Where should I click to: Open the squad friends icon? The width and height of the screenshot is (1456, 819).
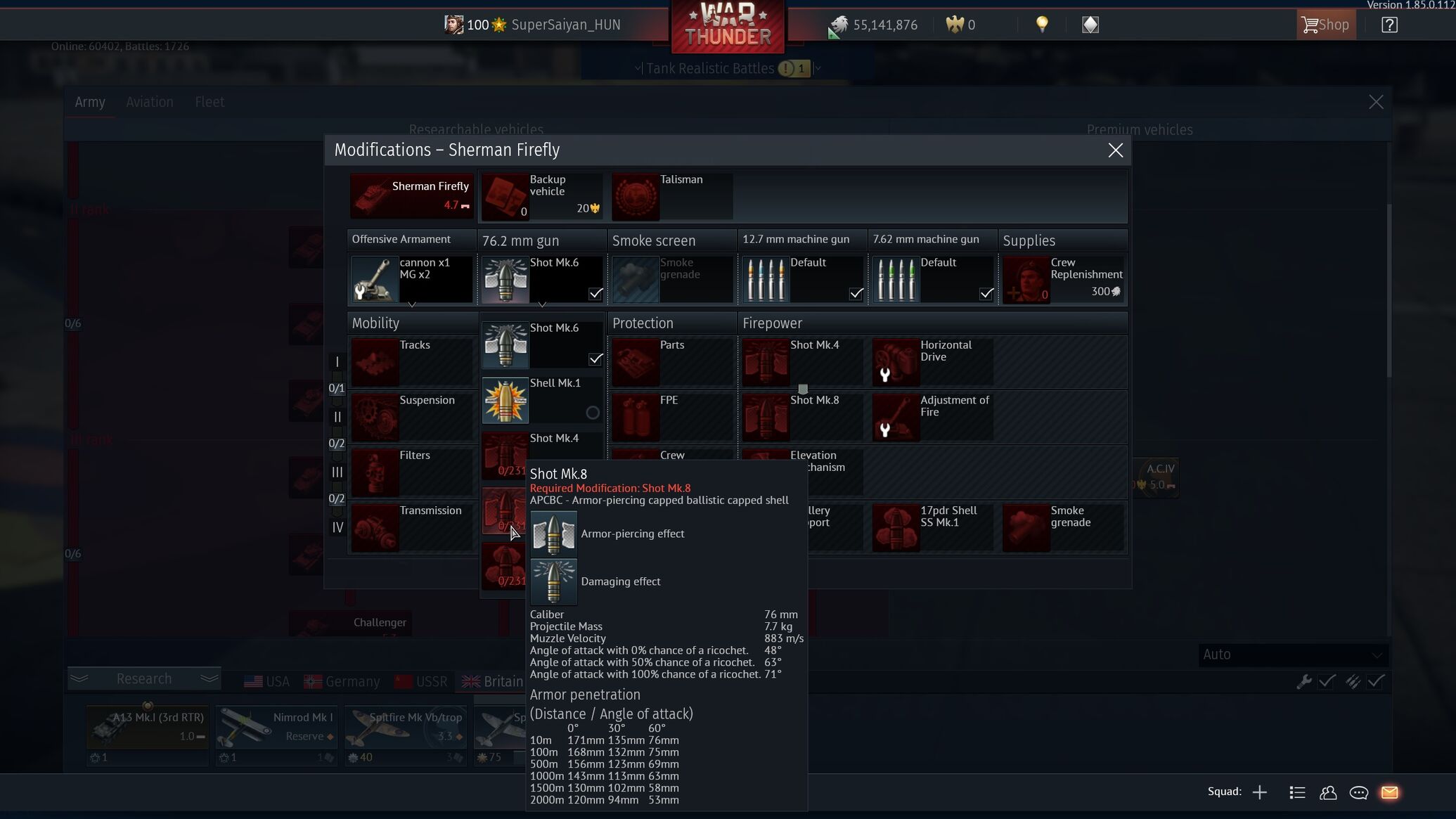pyautogui.click(x=1328, y=792)
